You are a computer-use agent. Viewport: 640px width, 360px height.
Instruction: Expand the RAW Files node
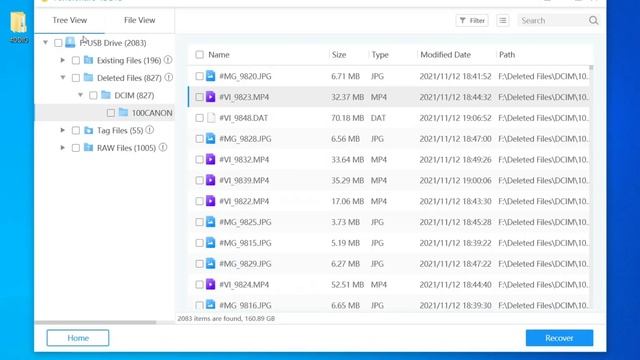[x=63, y=148]
